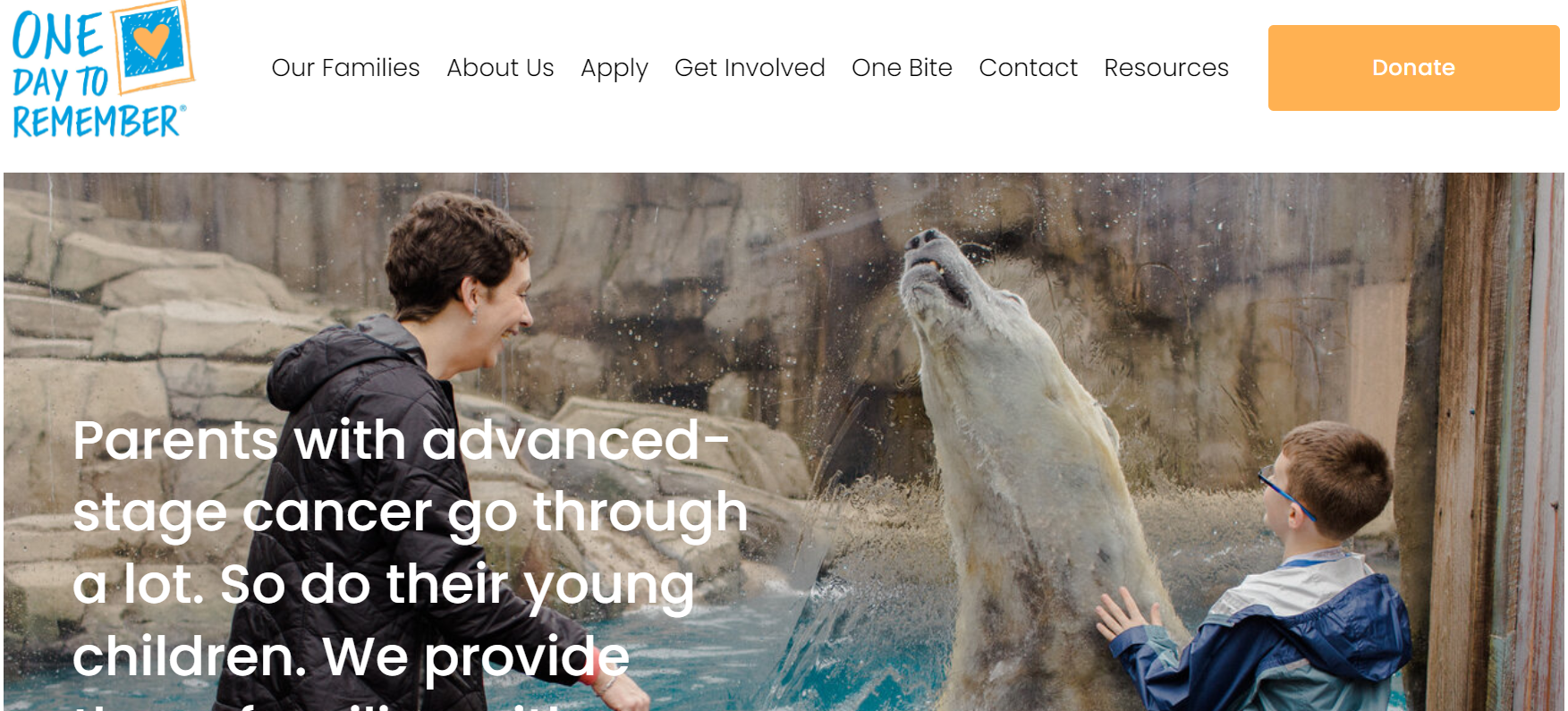1568x711 pixels.
Task: Click the One Day to Remember logo
Action: coord(103,70)
